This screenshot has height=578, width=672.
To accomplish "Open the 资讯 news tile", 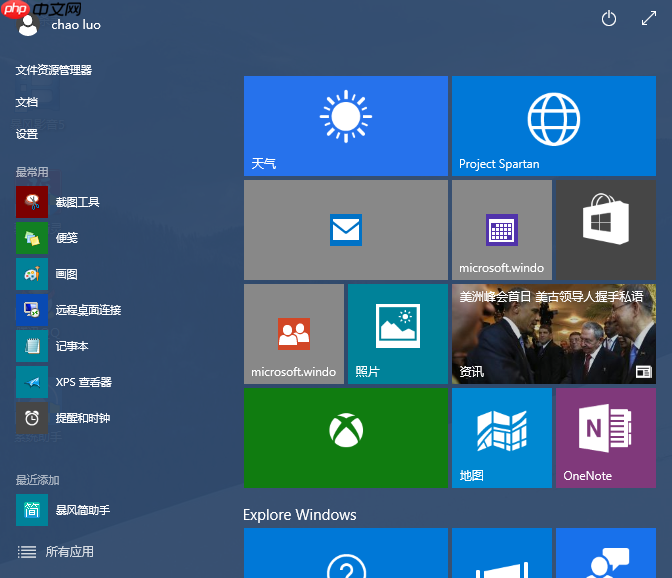I will pos(554,334).
